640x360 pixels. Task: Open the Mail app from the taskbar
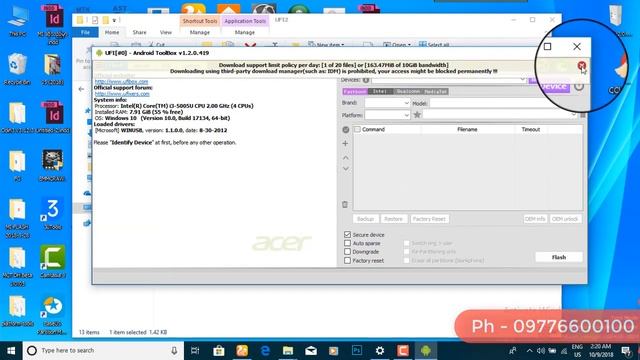click(311, 351)
